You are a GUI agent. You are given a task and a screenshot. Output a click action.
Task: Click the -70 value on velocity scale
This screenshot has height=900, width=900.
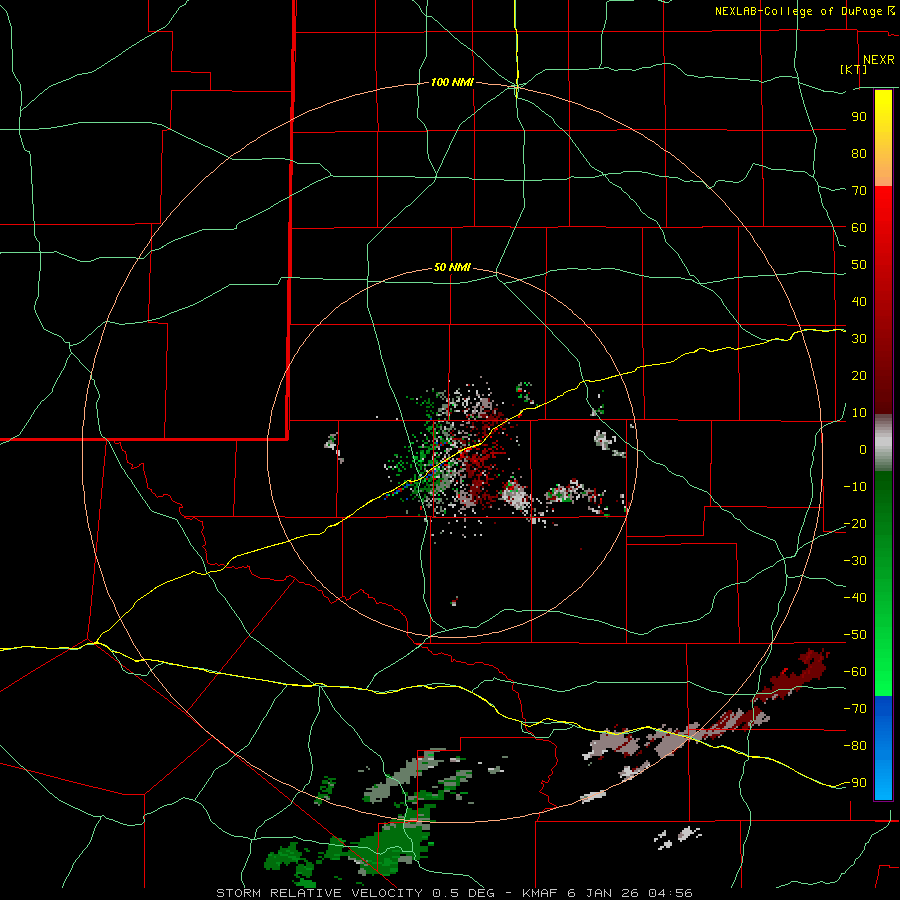(855, 708)
